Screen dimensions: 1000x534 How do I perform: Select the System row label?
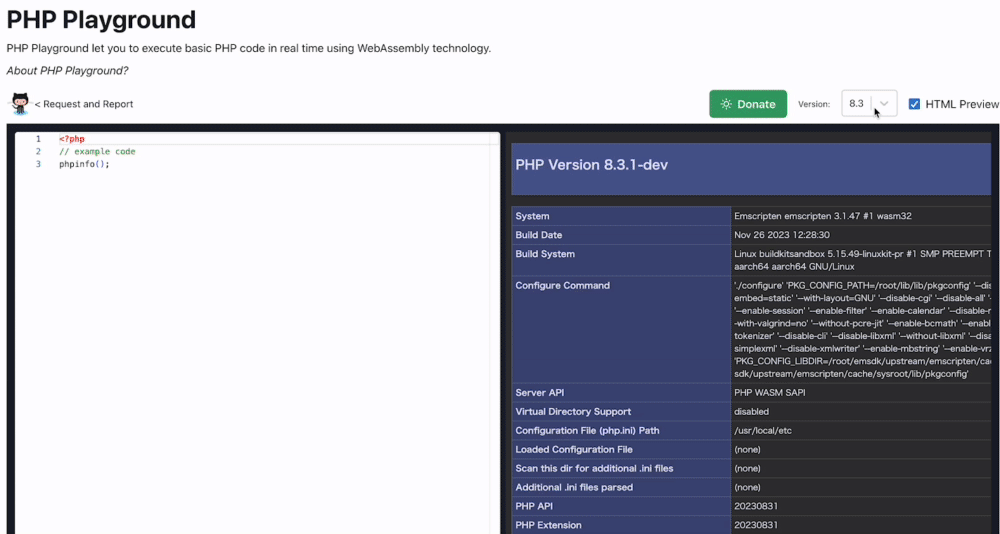coord(532,216)
